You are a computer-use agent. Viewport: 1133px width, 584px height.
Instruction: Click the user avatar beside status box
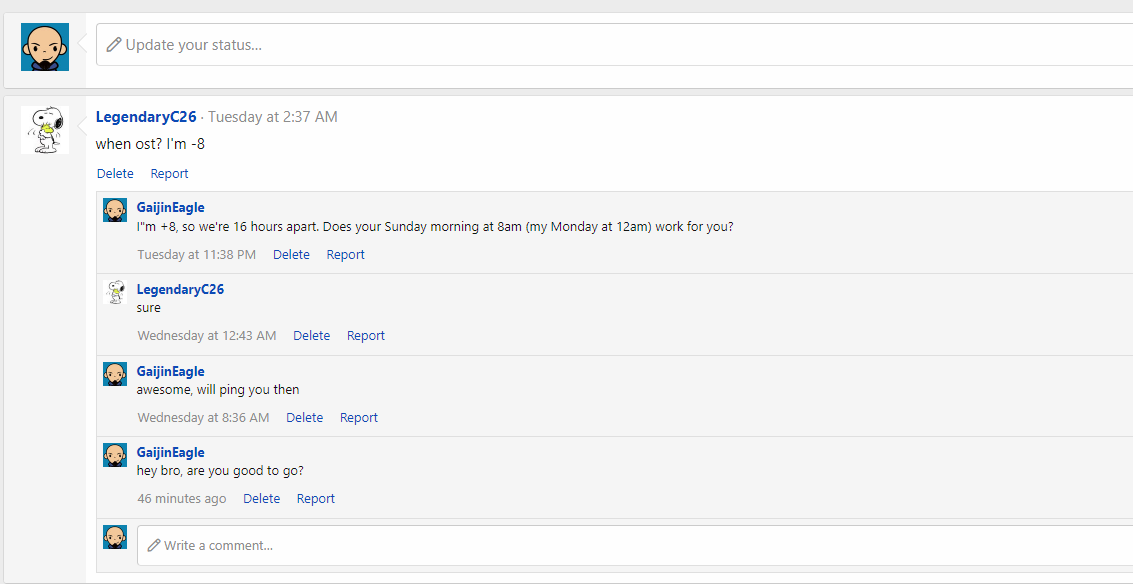click(45, 47)
